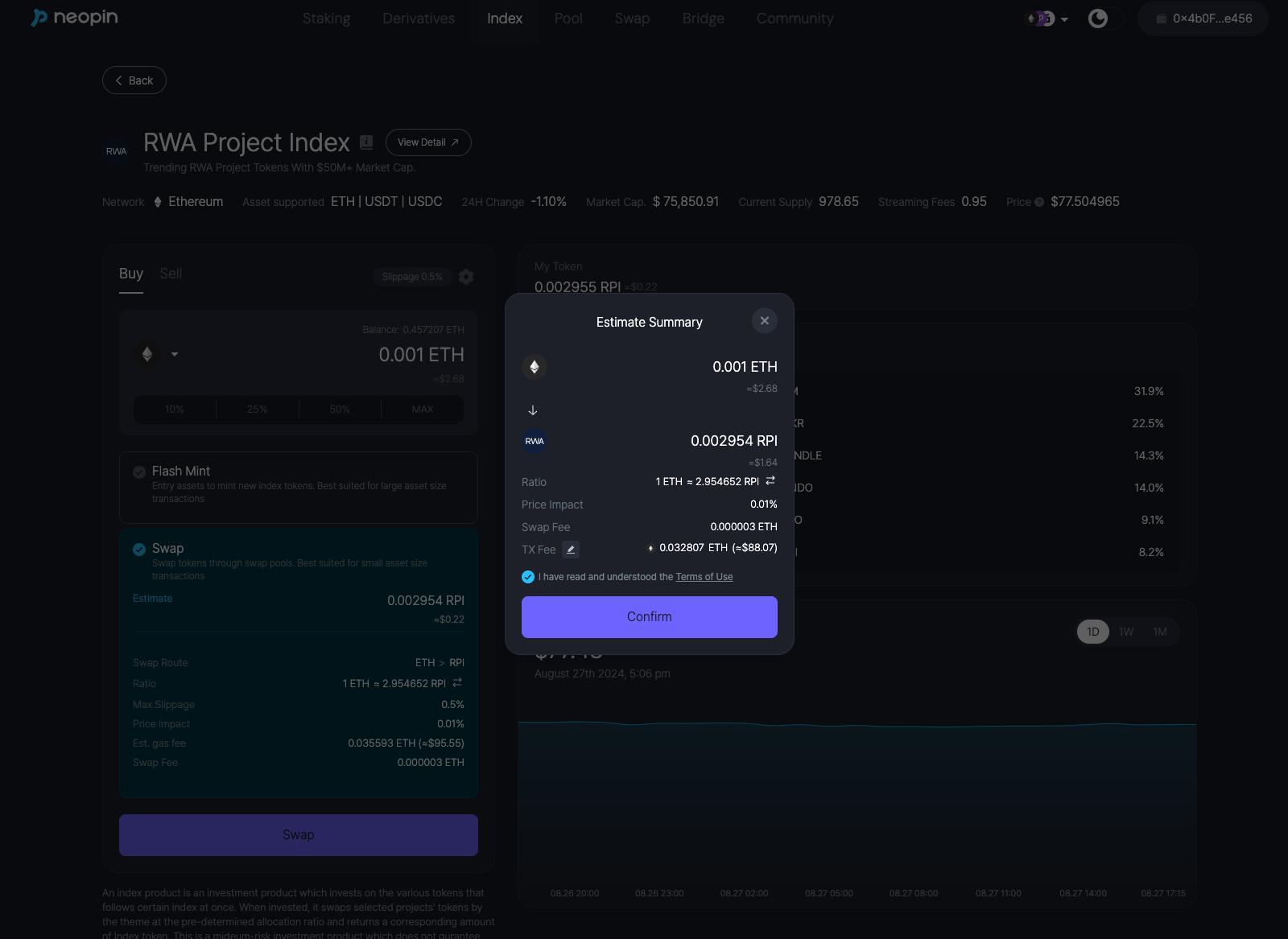Expand the ETH asset selector dropdown

(174, 354)
